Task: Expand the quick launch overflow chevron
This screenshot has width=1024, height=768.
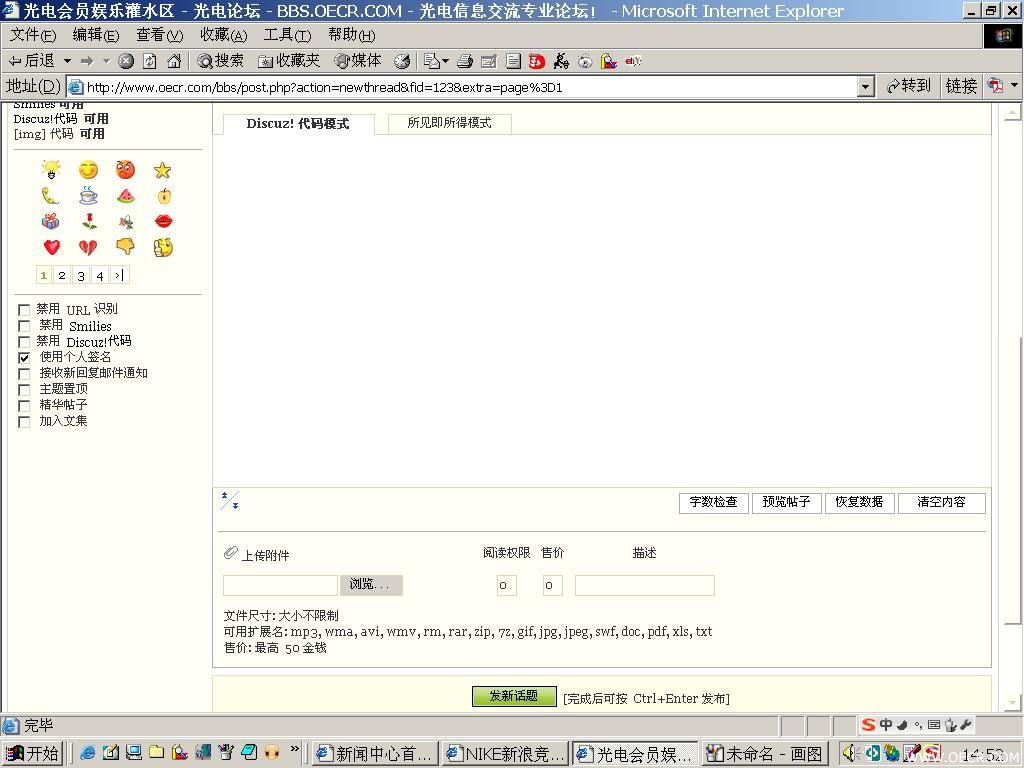Action: point(295,750)
